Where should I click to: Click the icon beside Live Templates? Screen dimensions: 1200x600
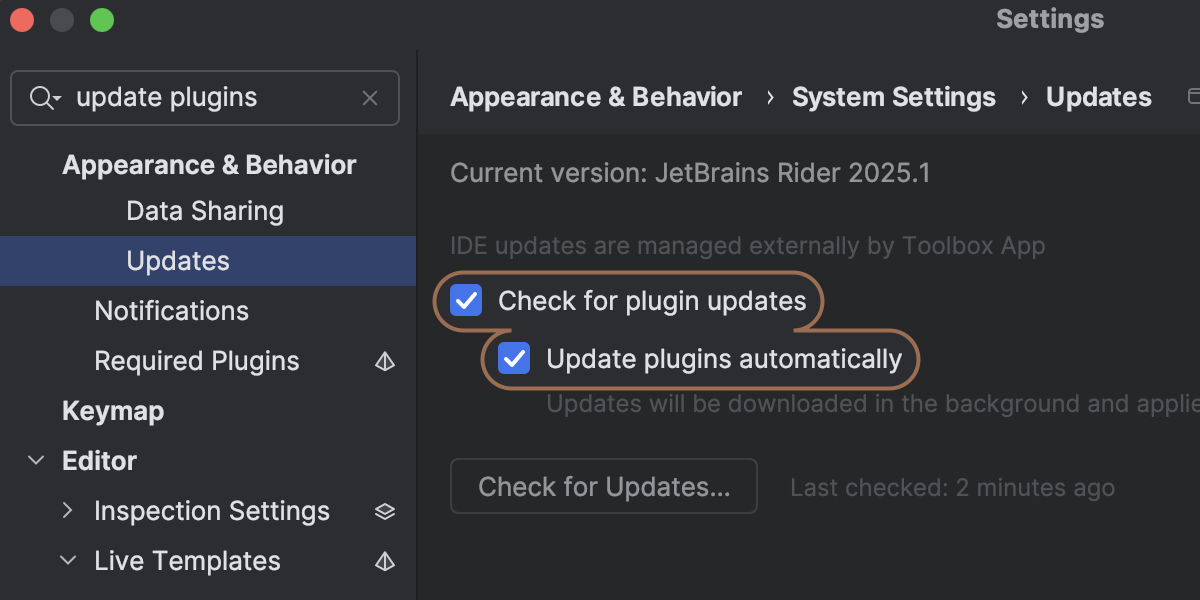[385, 562]
